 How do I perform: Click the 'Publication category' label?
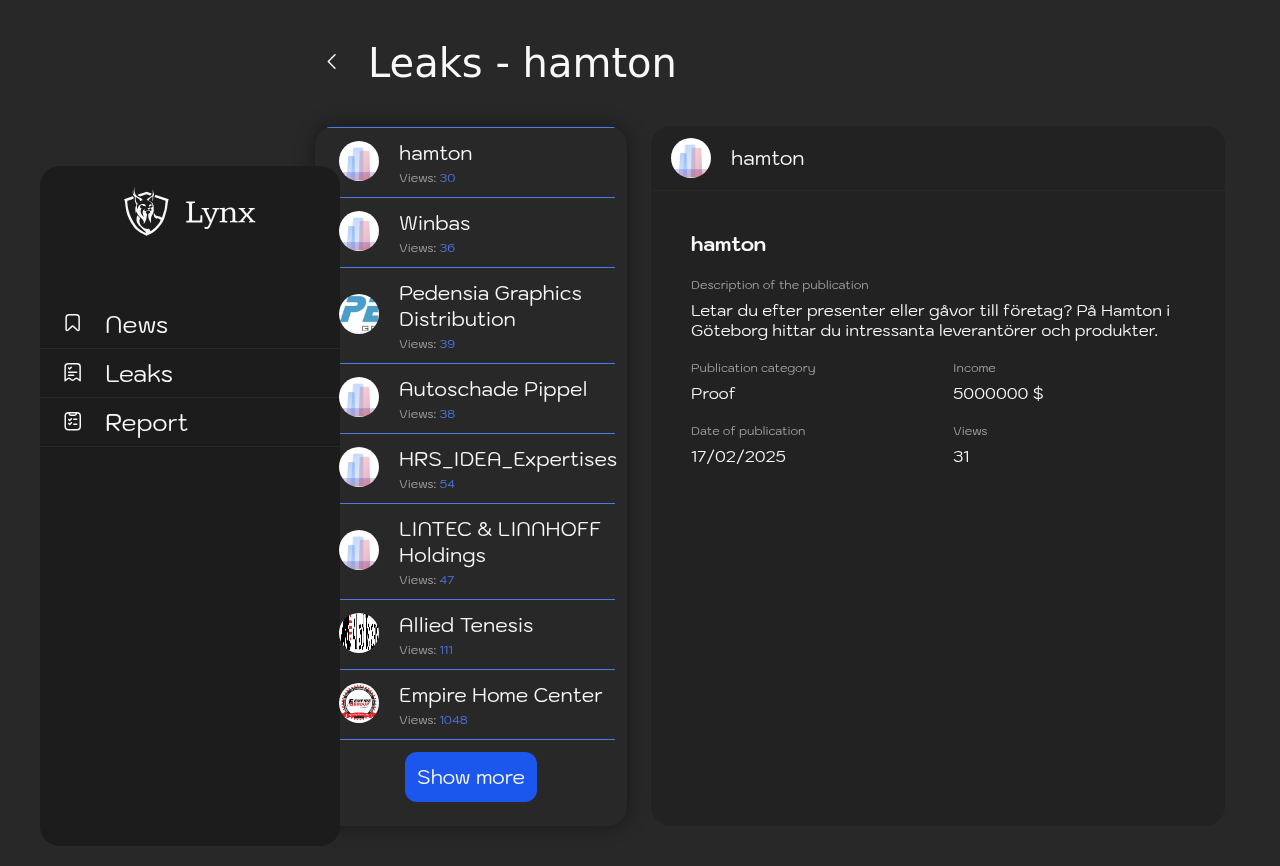tap(753, 368)
